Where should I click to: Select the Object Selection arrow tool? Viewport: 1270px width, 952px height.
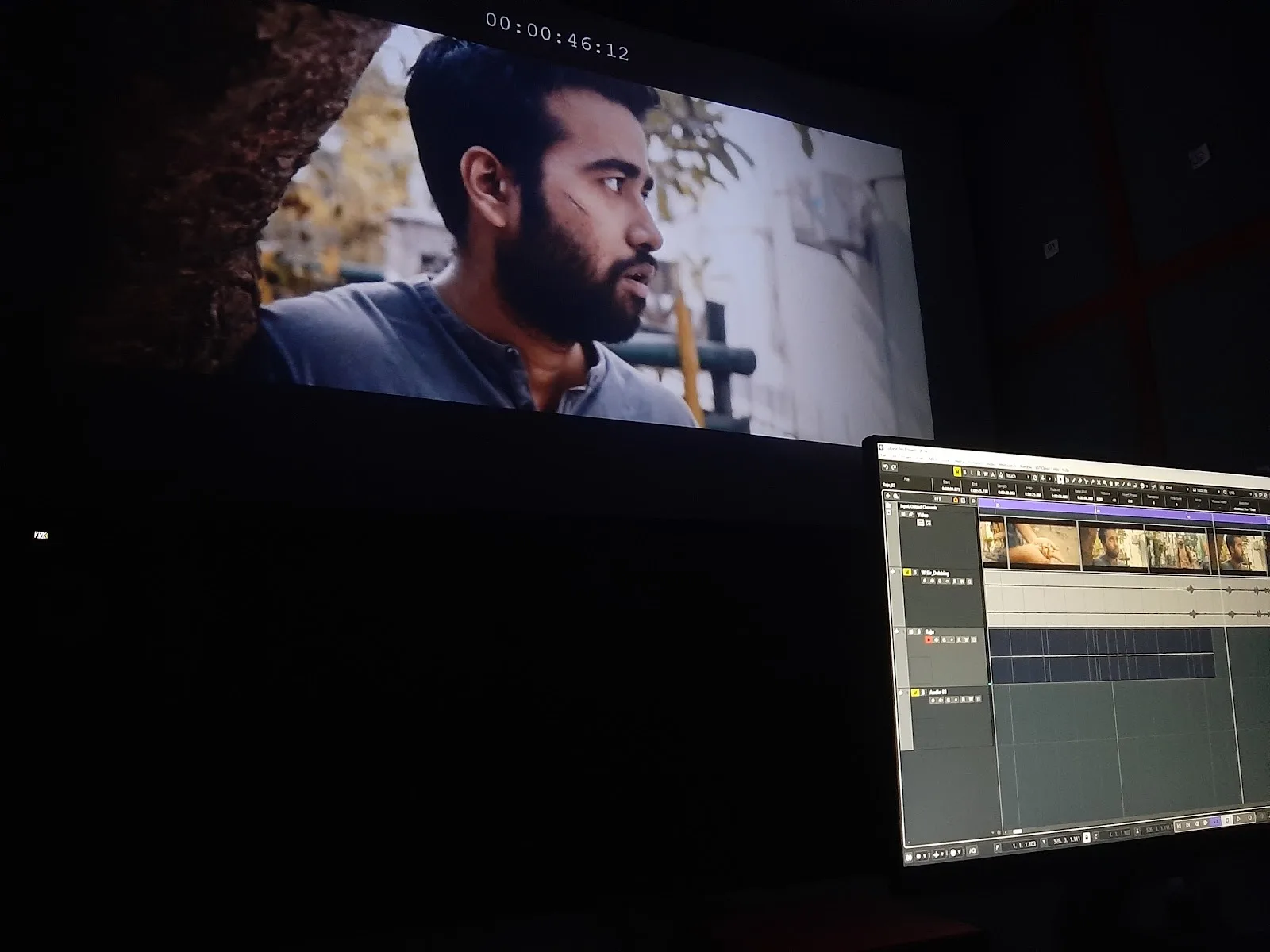pos(1061,480)
